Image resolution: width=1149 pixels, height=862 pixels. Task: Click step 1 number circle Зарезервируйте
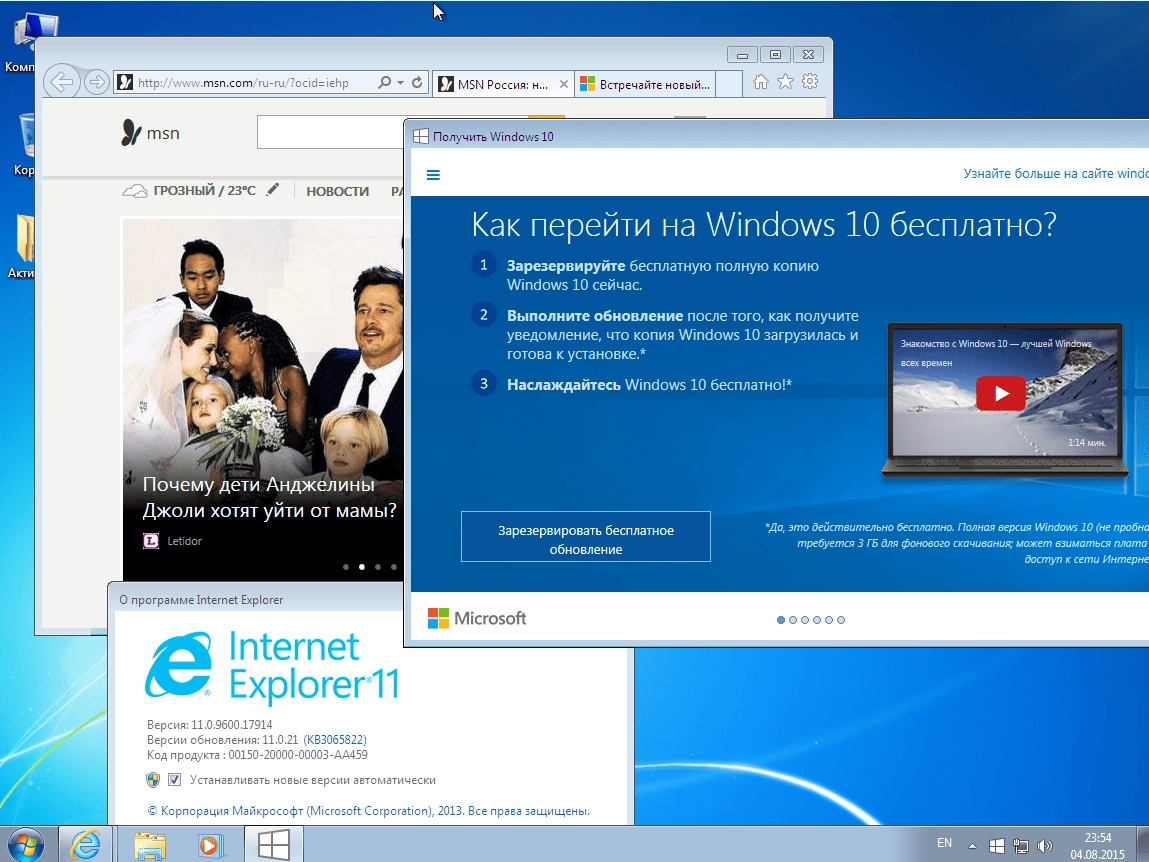(x=484, y=265)
